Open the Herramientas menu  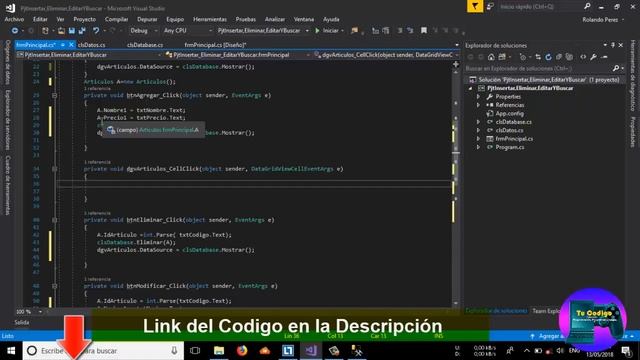click(210, 19)
